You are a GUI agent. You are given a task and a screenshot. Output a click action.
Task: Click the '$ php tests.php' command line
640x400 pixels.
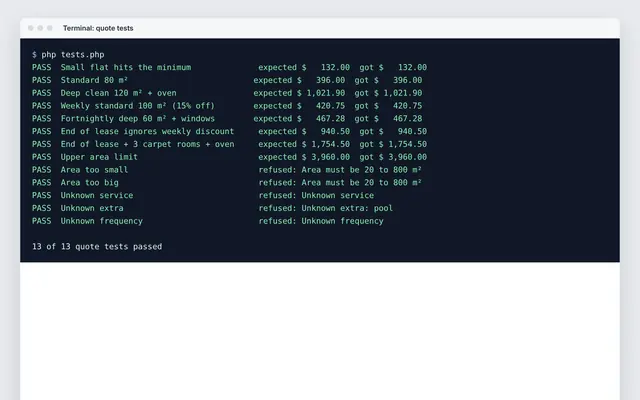(x=68, y=55)
